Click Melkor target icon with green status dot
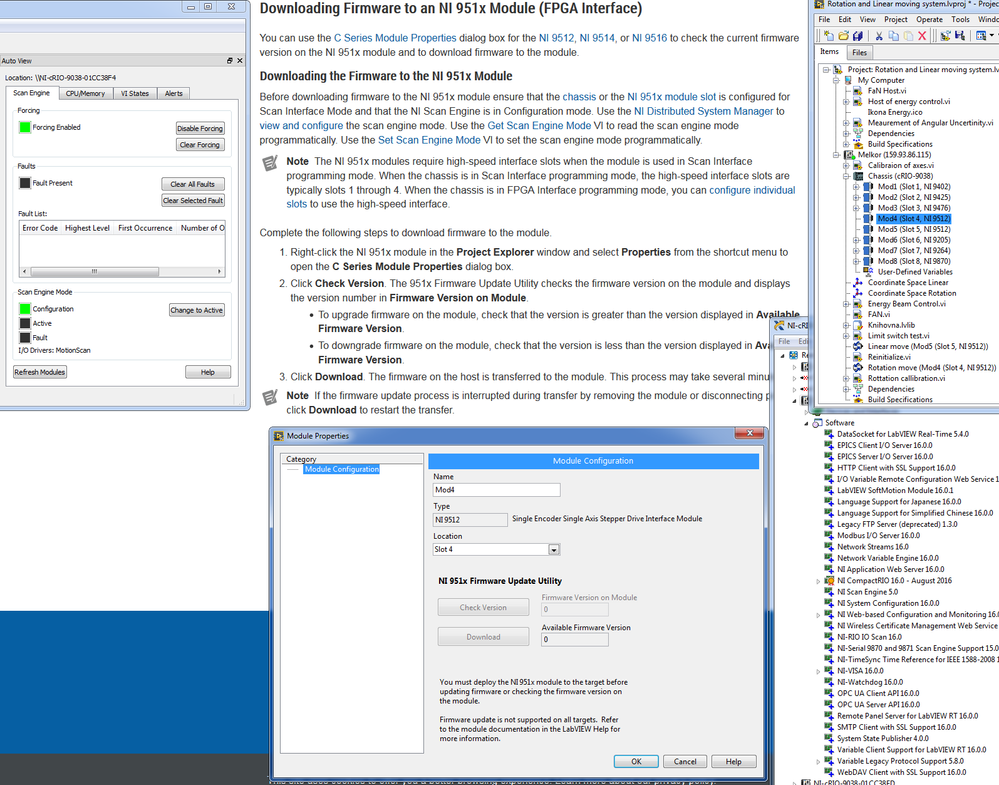 (x=849, y=155)
